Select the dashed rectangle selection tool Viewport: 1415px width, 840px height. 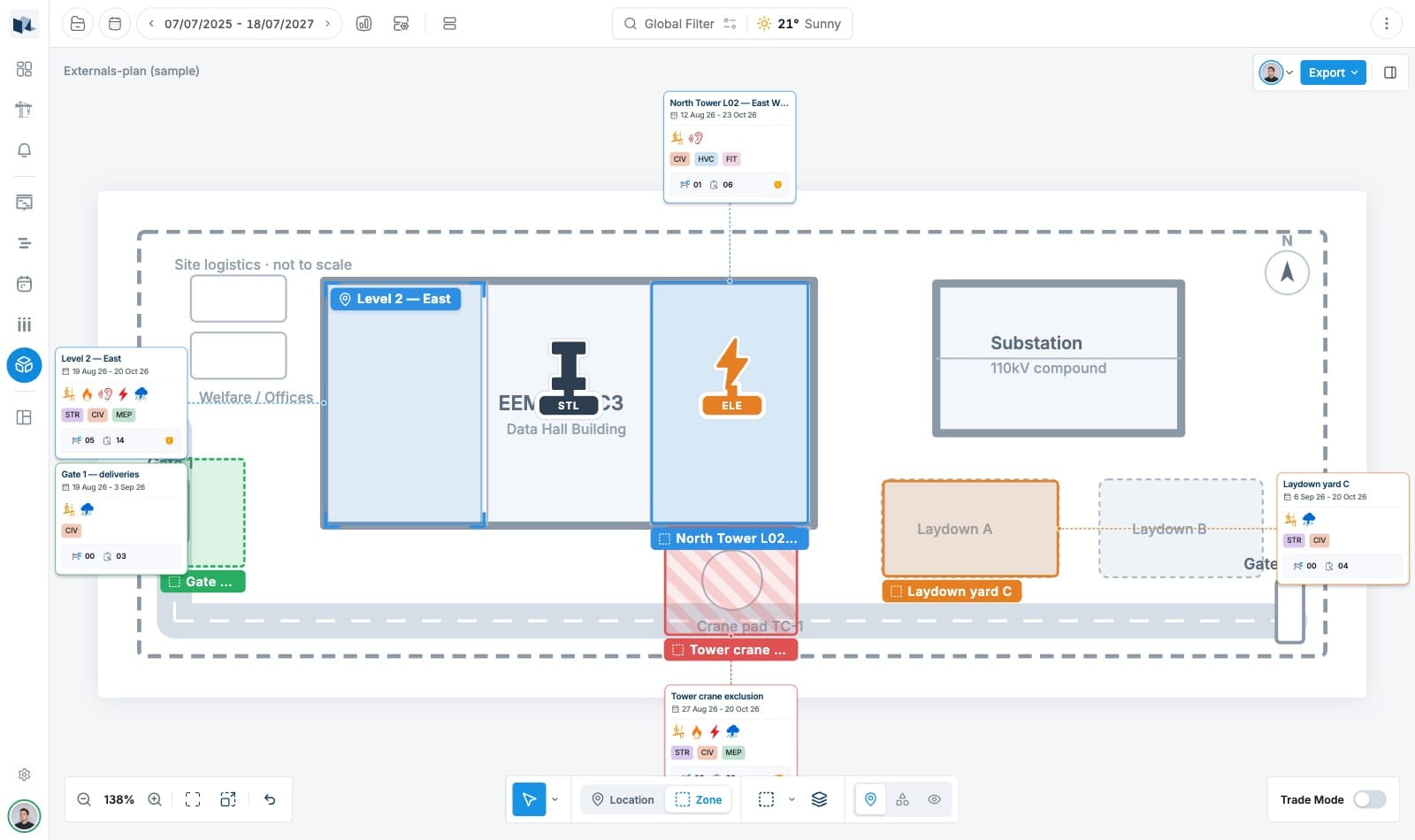pos(767,799)
